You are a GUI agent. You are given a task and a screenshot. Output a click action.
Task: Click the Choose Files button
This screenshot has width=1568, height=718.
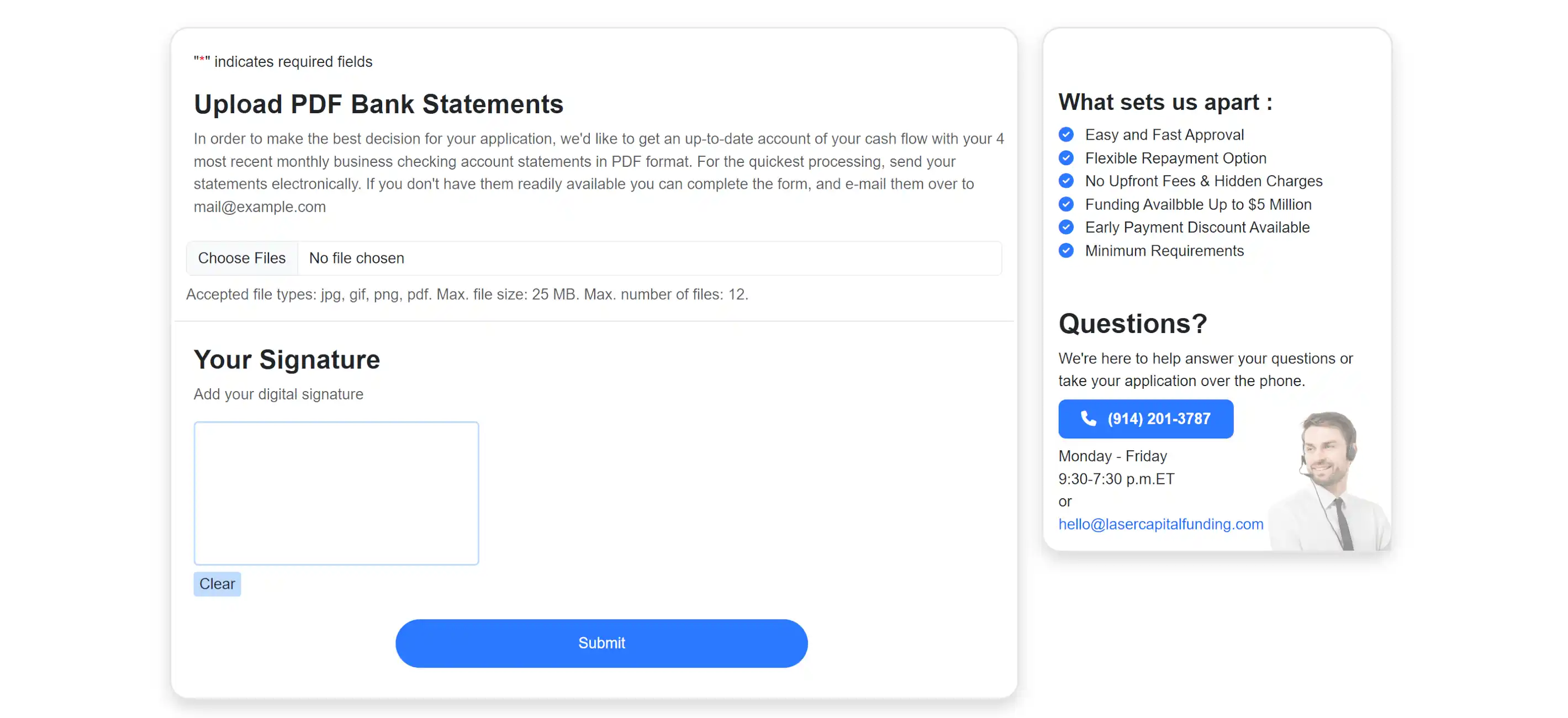coord(242,258)
